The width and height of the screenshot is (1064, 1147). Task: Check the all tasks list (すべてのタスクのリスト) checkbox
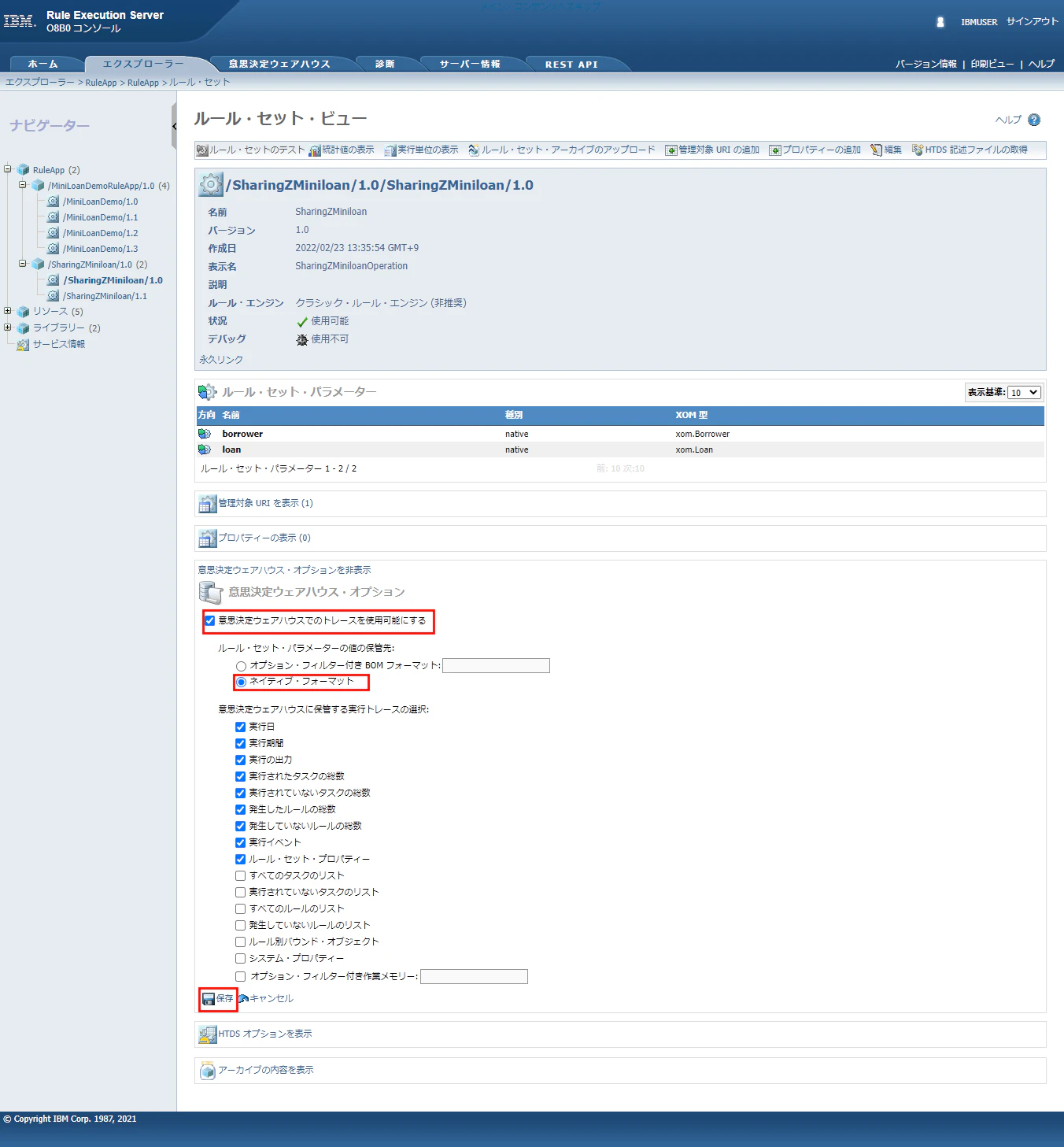coord(240,875)
